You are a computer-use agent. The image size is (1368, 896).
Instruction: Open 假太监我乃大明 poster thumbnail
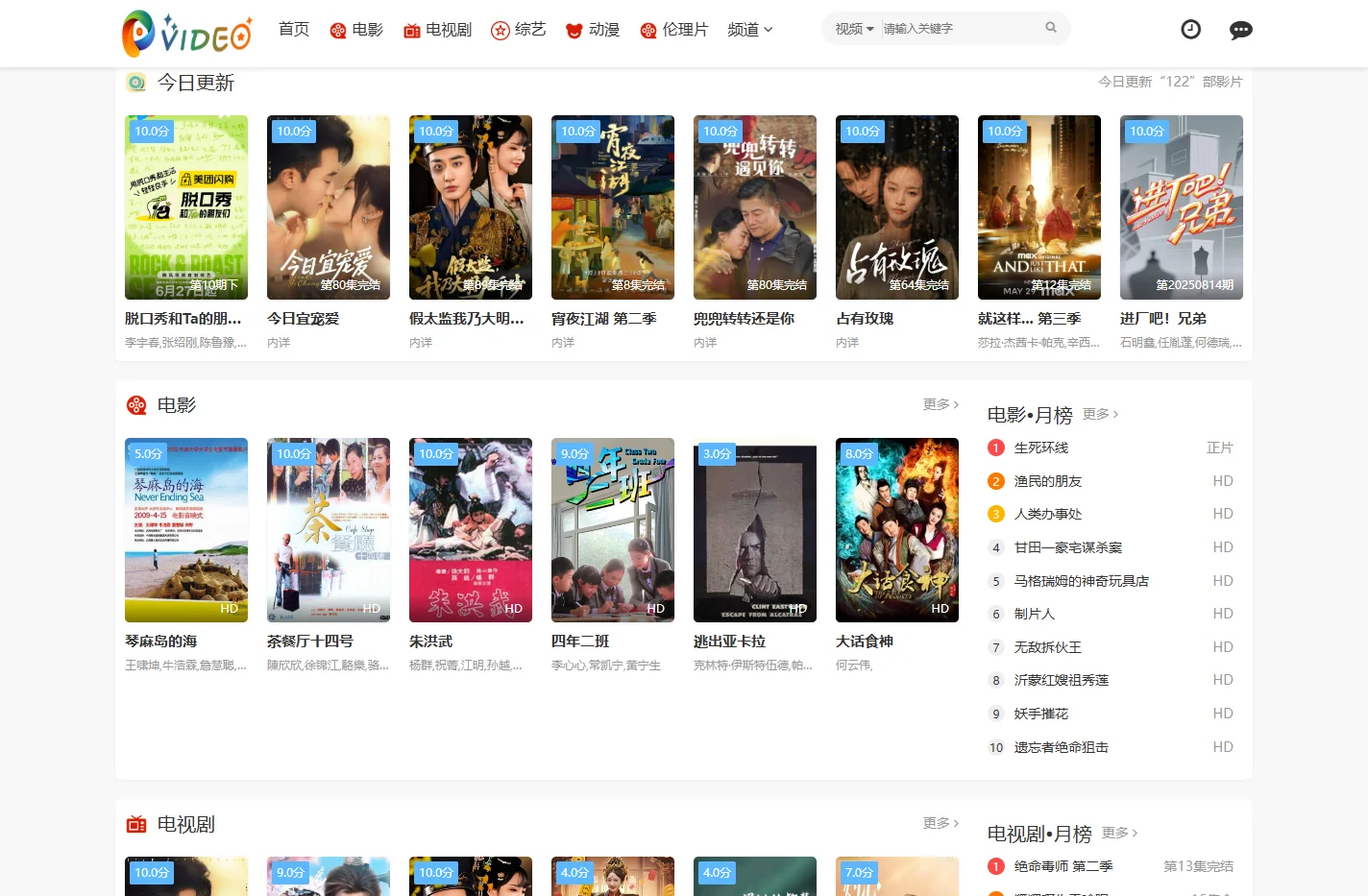(471, 207)
